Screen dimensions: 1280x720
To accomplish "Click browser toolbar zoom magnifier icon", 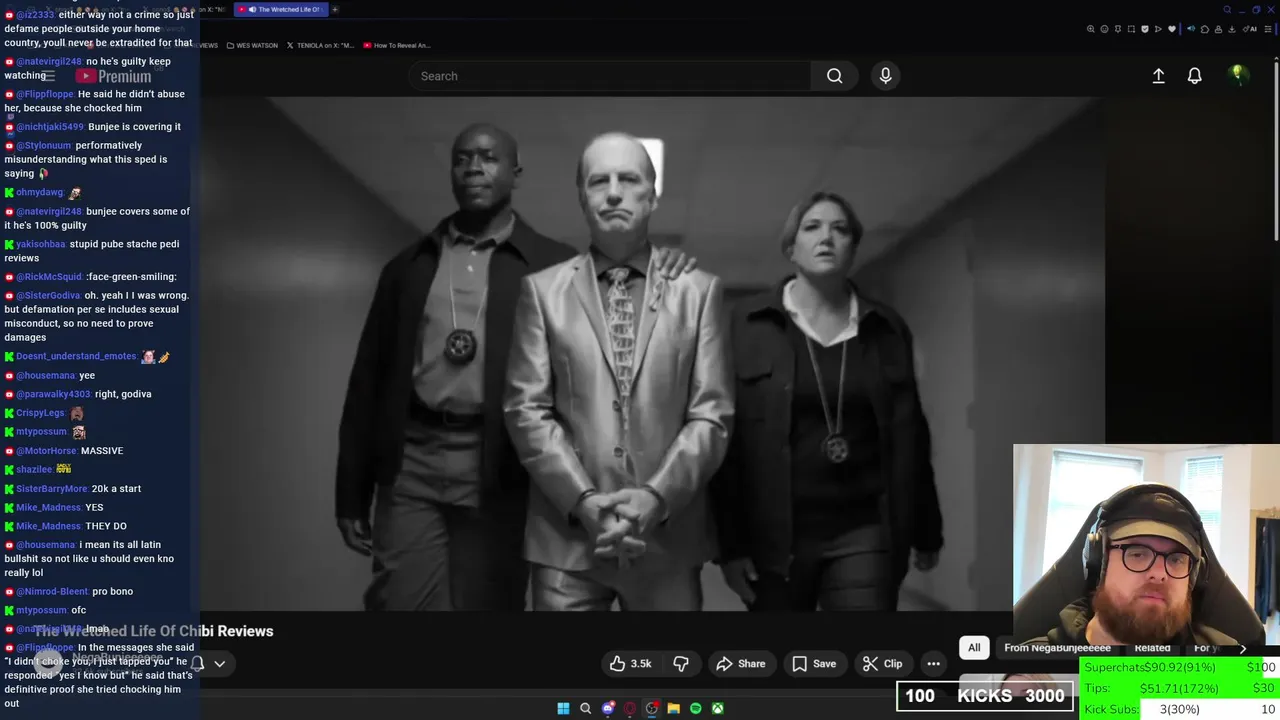I will tap(1091, 29).
